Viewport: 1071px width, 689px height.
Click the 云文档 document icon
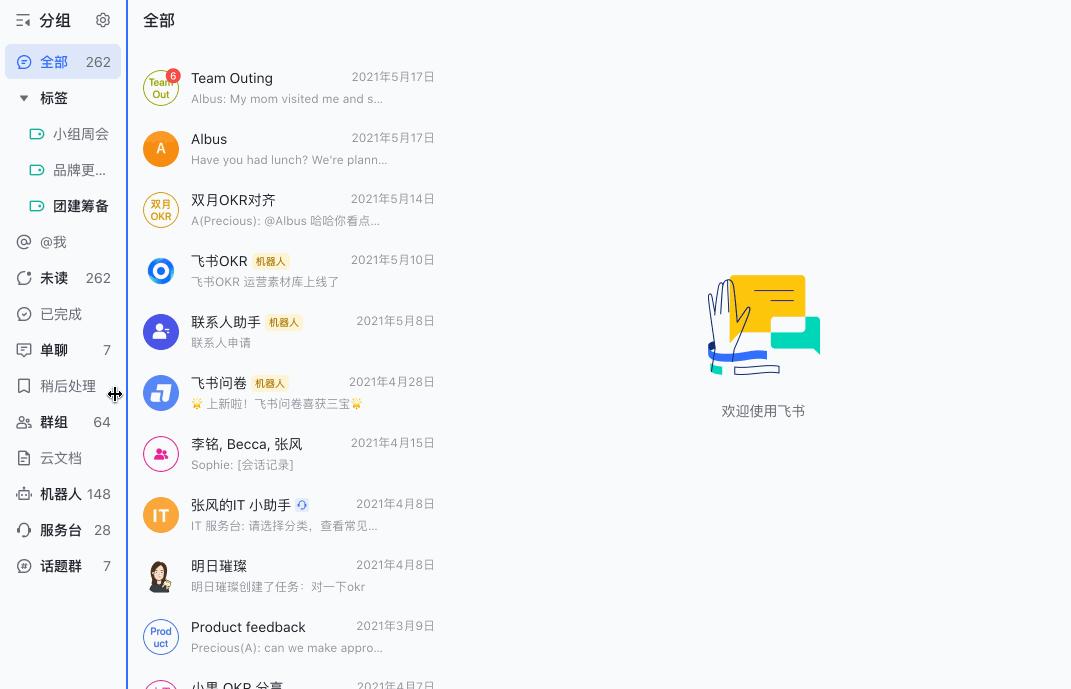click(24, 458)
